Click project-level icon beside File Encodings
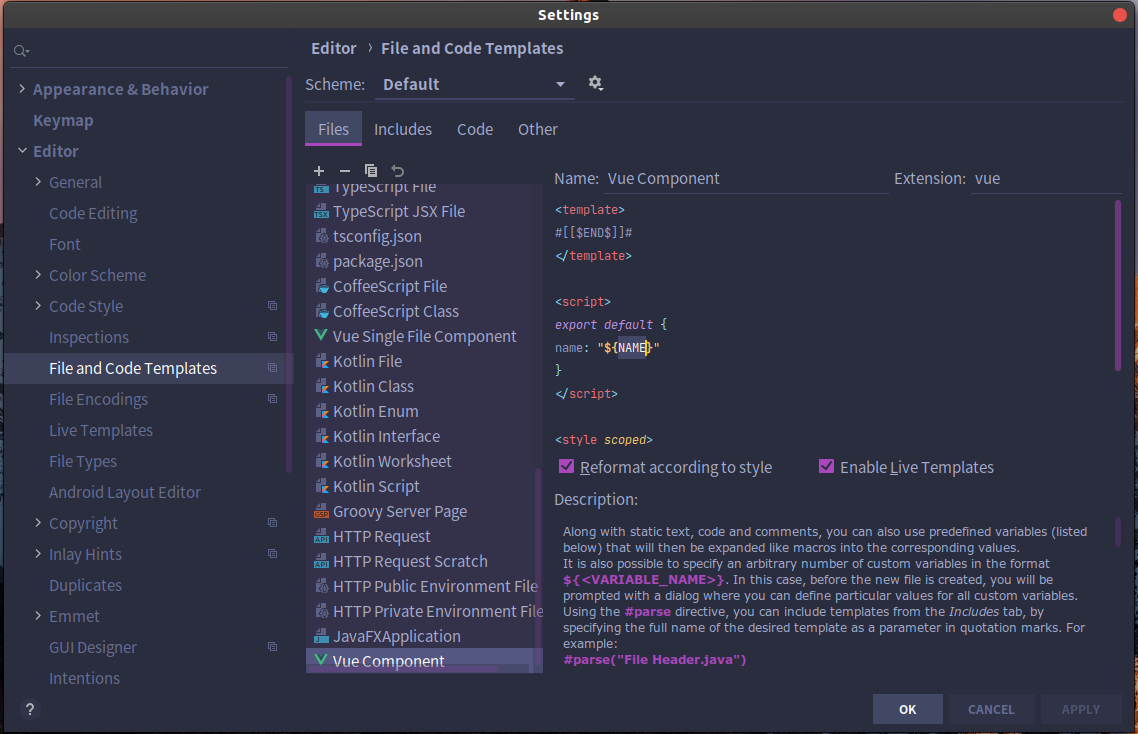 (x=272, y=399)
